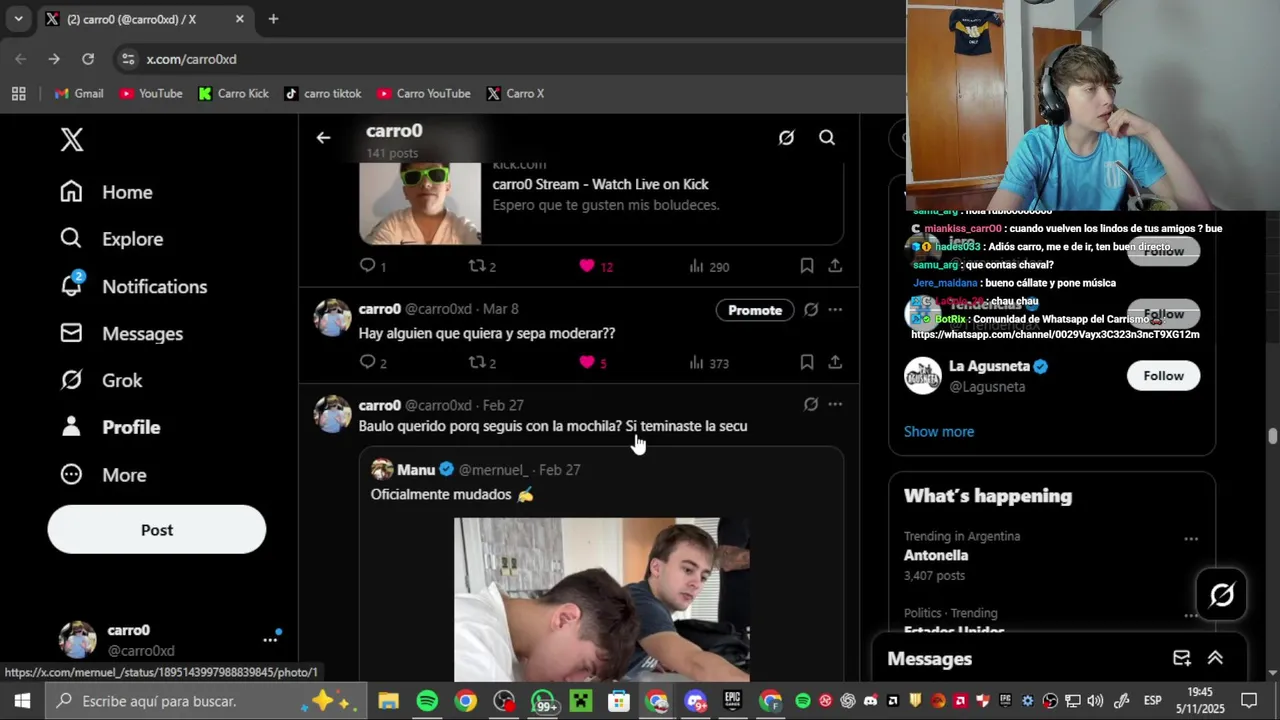The image size is (1280, 720).
Task: Follow La Agusneta
Action: 1163,376
